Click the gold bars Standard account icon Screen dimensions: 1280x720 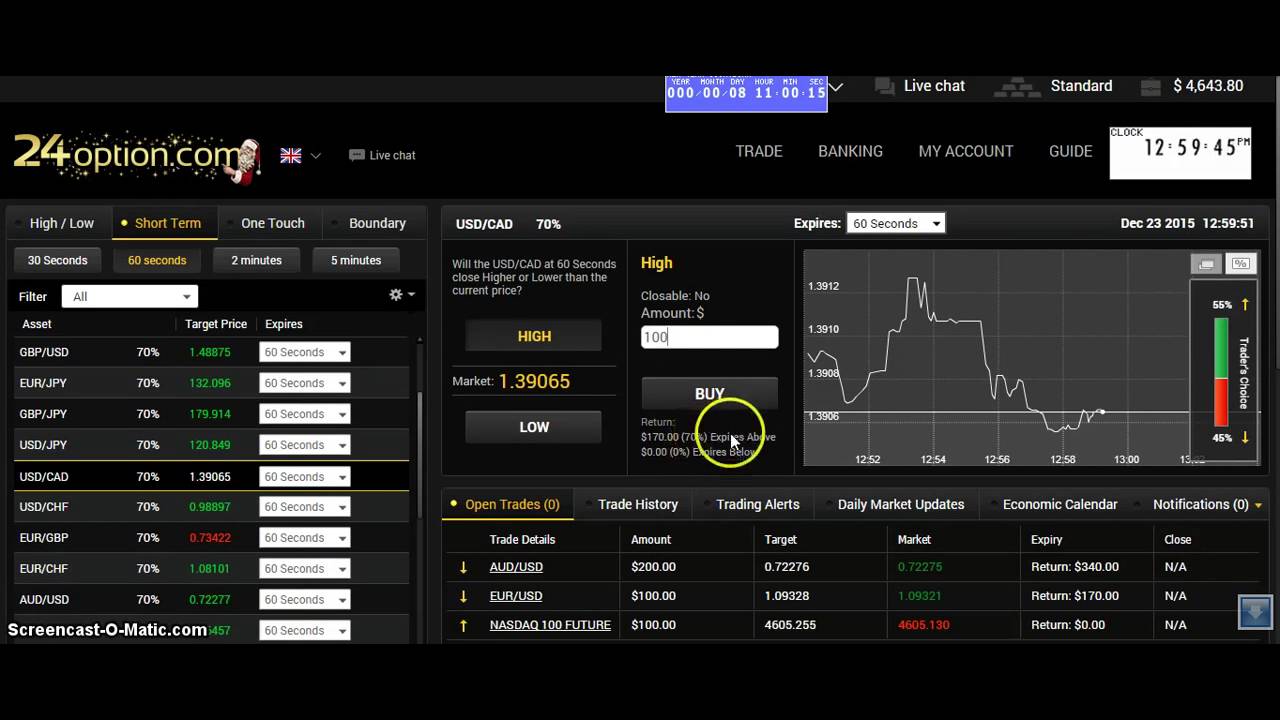click(1016, 87)
